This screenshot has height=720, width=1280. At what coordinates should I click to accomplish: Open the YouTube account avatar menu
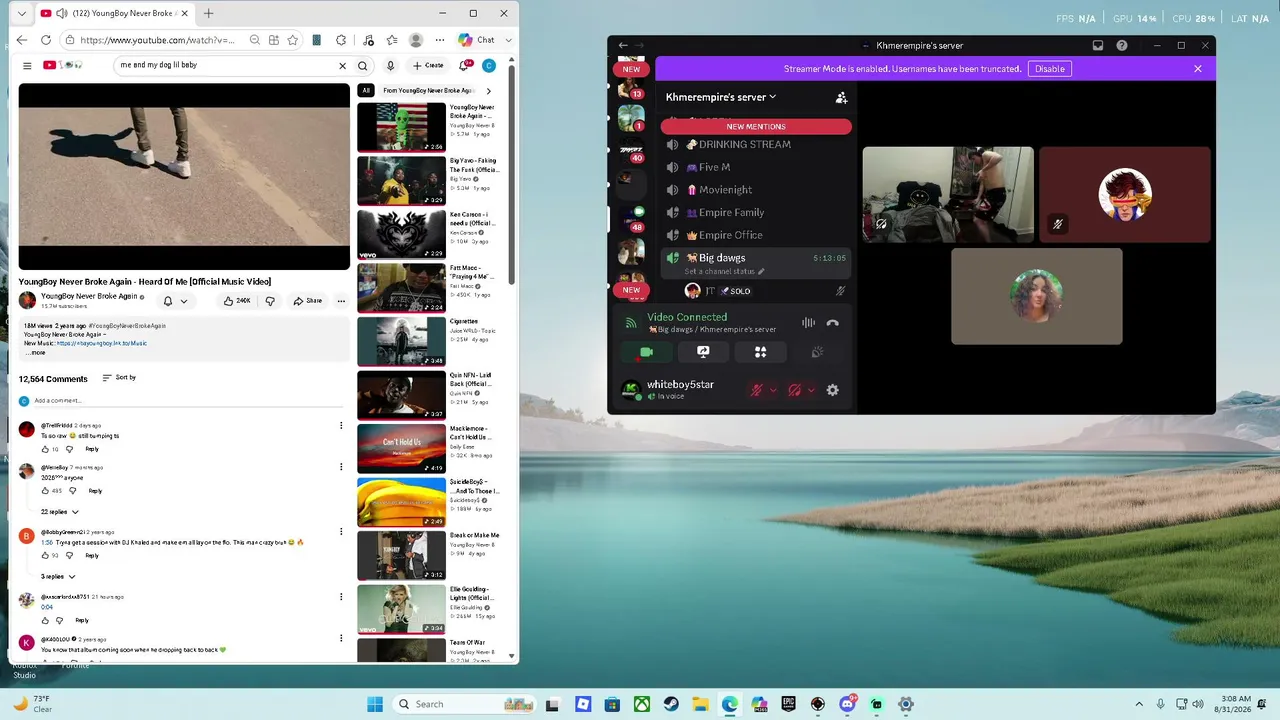tap(489, 66)
